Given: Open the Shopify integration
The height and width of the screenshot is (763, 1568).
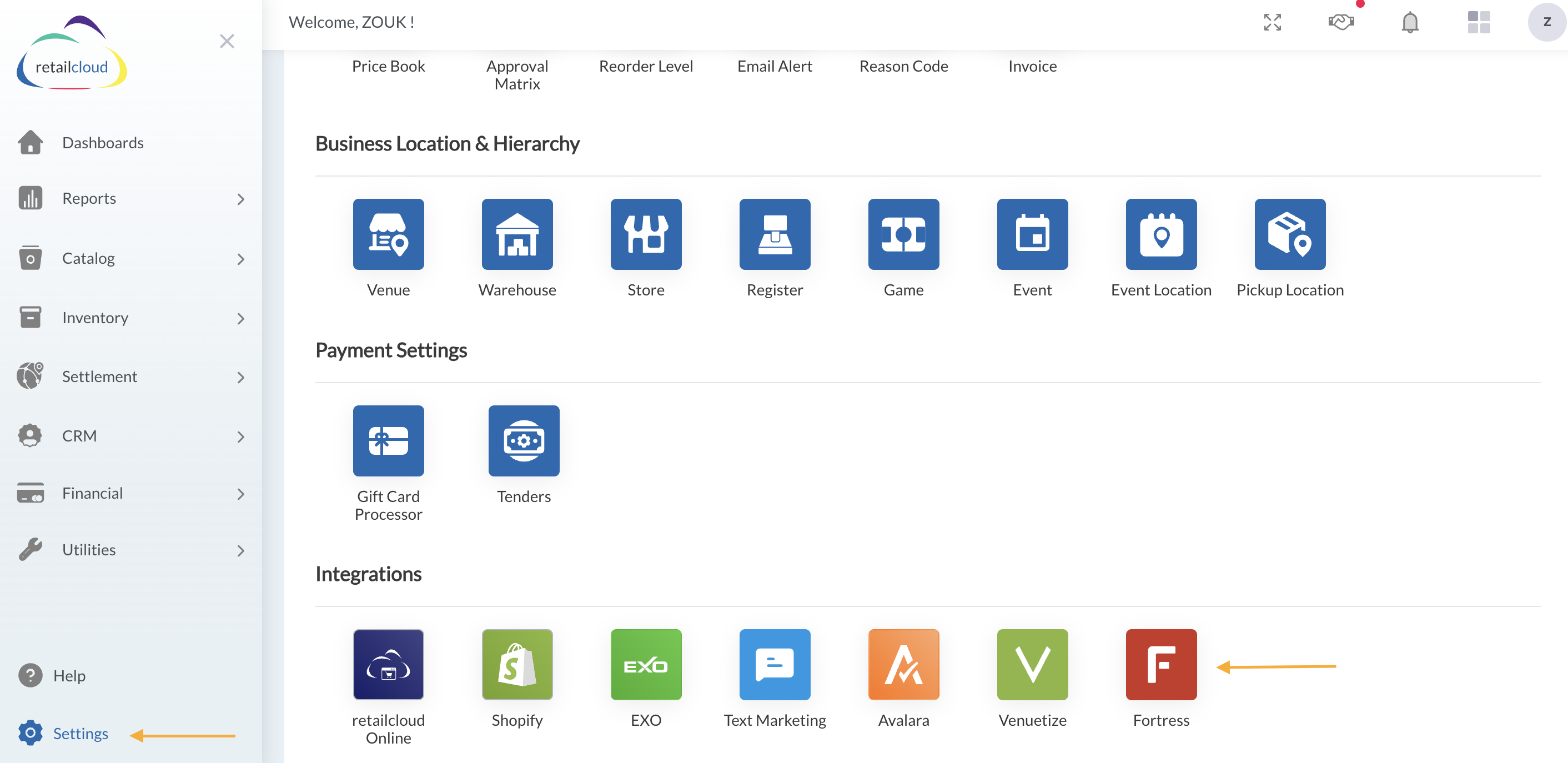Looking at the screenshot, I should click(x=517, y=664).
